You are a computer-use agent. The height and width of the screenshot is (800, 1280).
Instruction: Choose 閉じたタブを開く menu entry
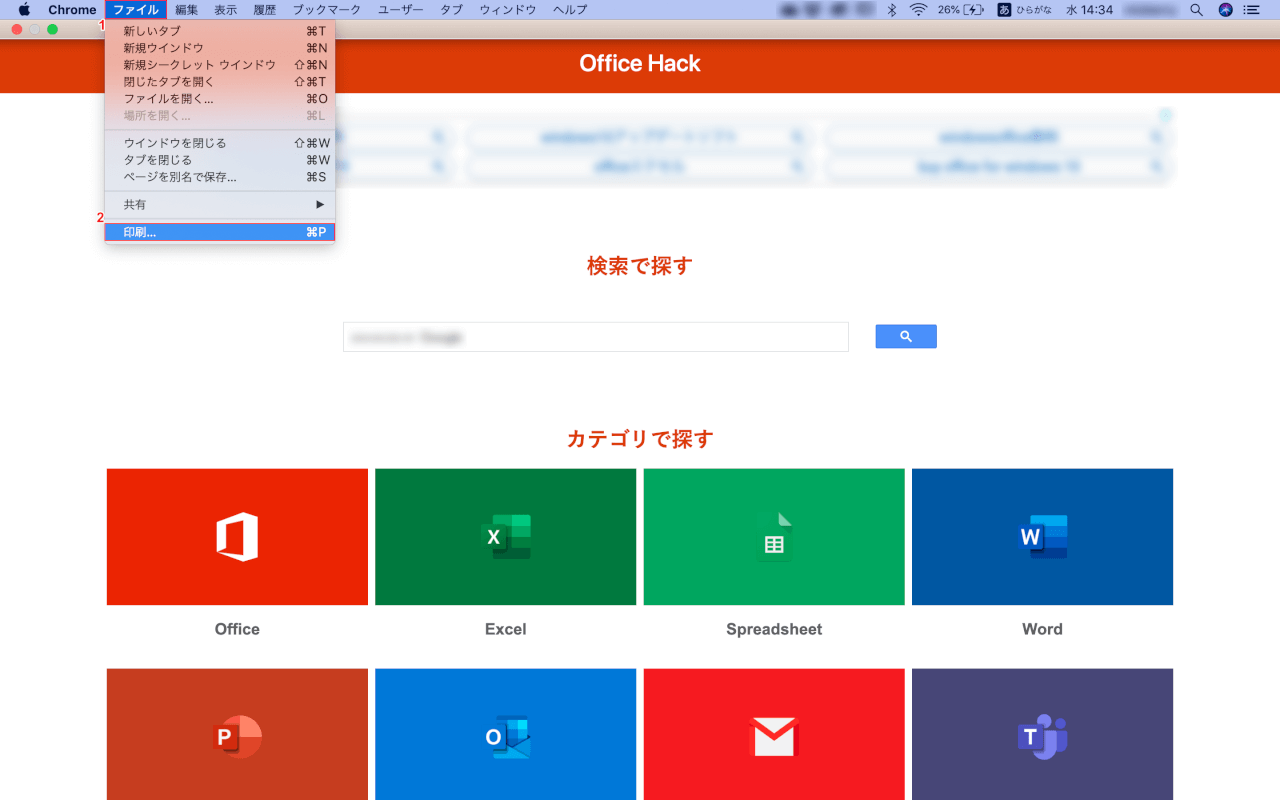click(x=220, y=82)
